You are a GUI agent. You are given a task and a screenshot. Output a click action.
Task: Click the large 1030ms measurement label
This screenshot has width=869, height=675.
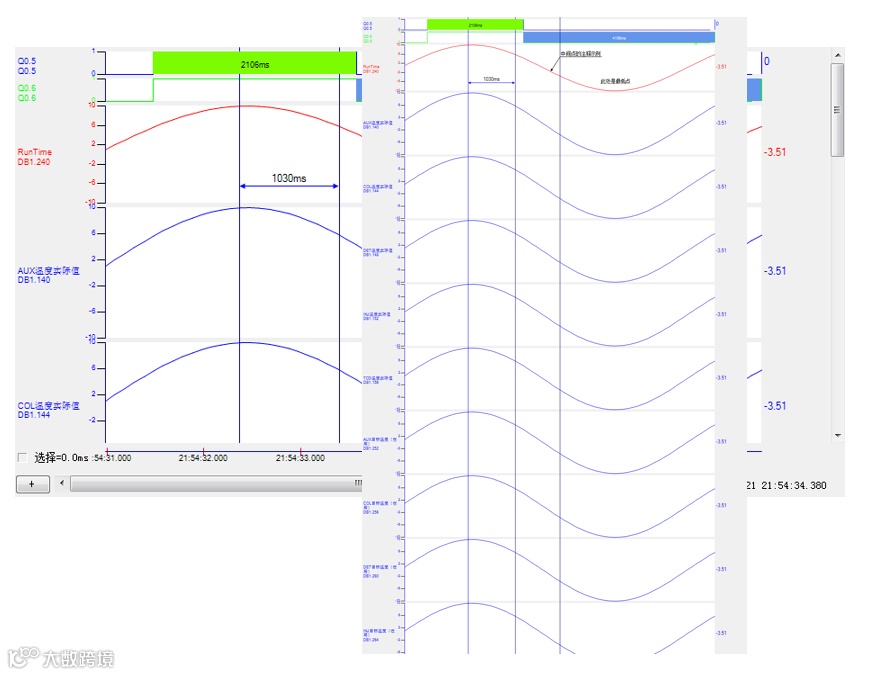[x=289, y=178]
